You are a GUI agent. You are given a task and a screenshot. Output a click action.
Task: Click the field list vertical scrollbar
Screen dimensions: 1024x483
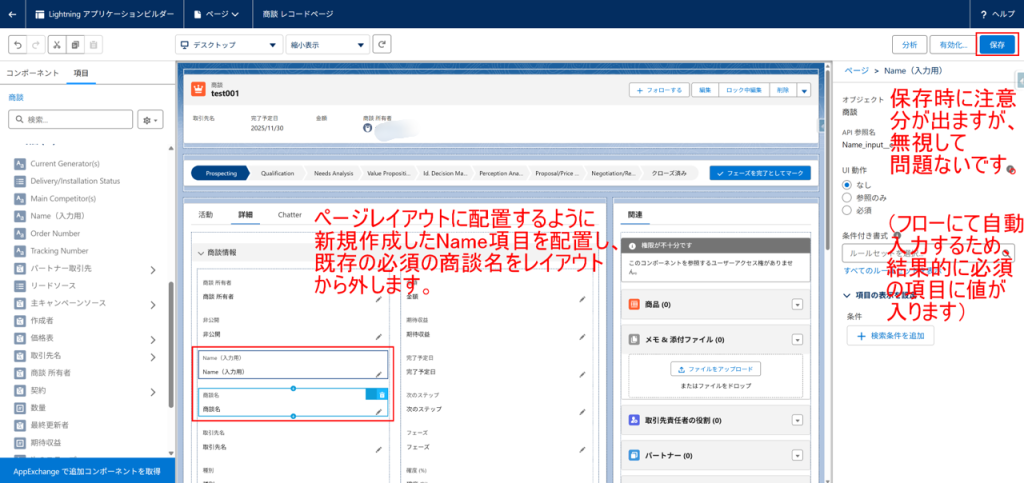[171, 345]
